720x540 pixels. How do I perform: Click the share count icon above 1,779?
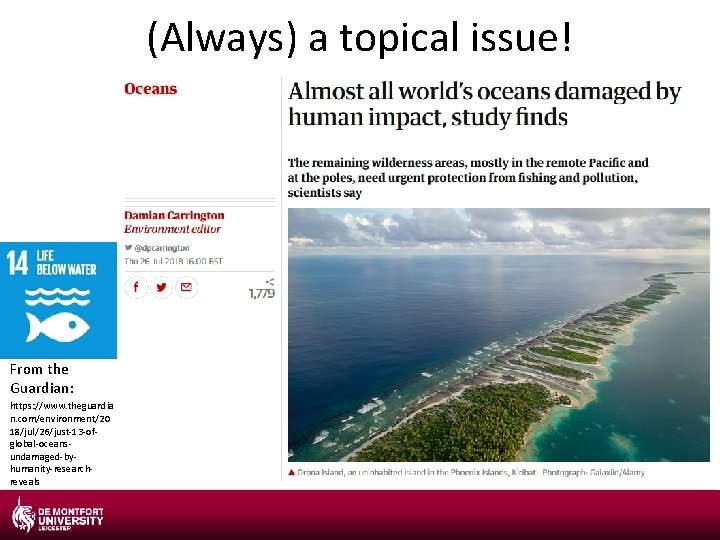point(270,281)
